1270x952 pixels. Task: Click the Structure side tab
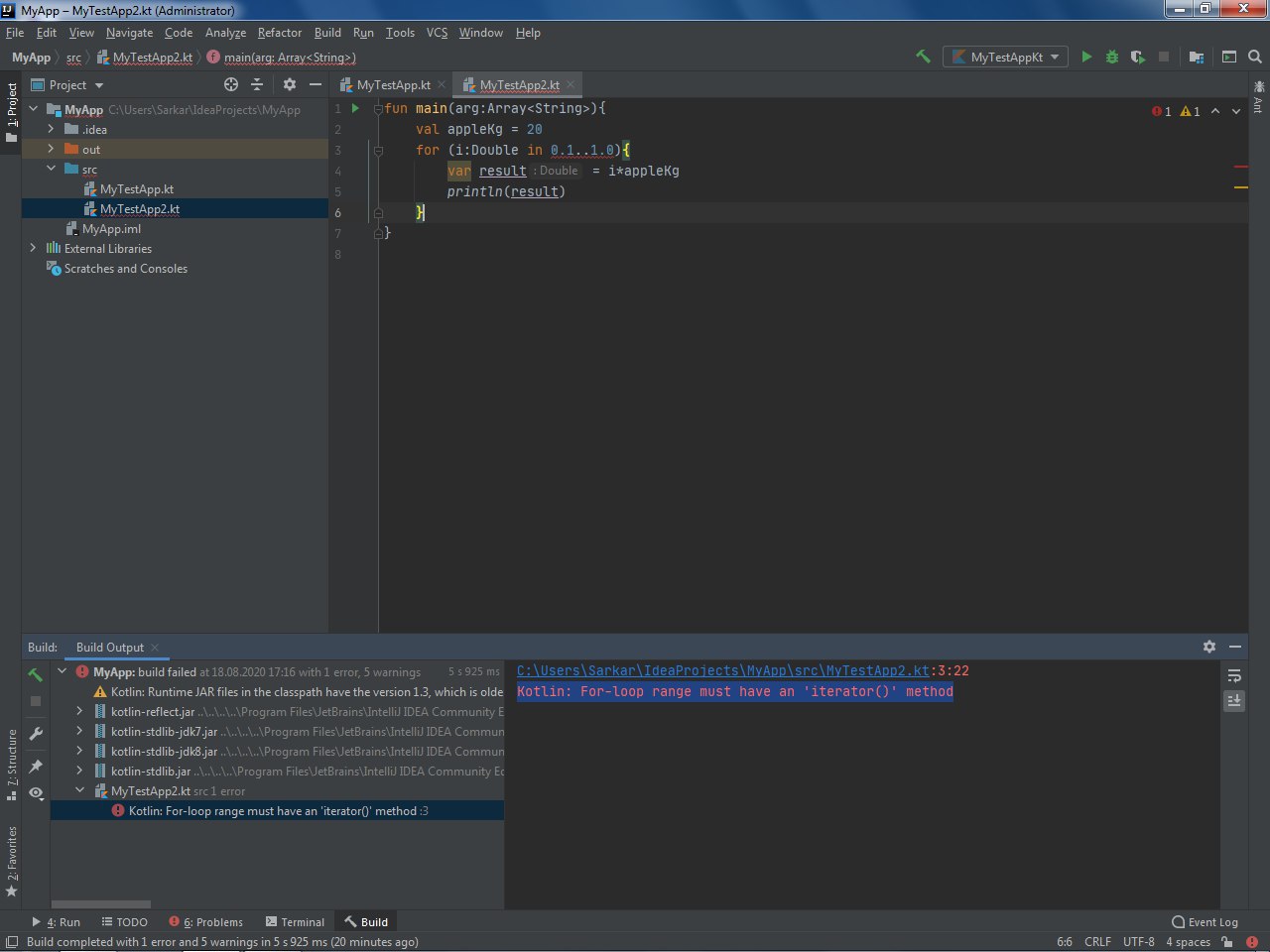(x=12, y=764)
